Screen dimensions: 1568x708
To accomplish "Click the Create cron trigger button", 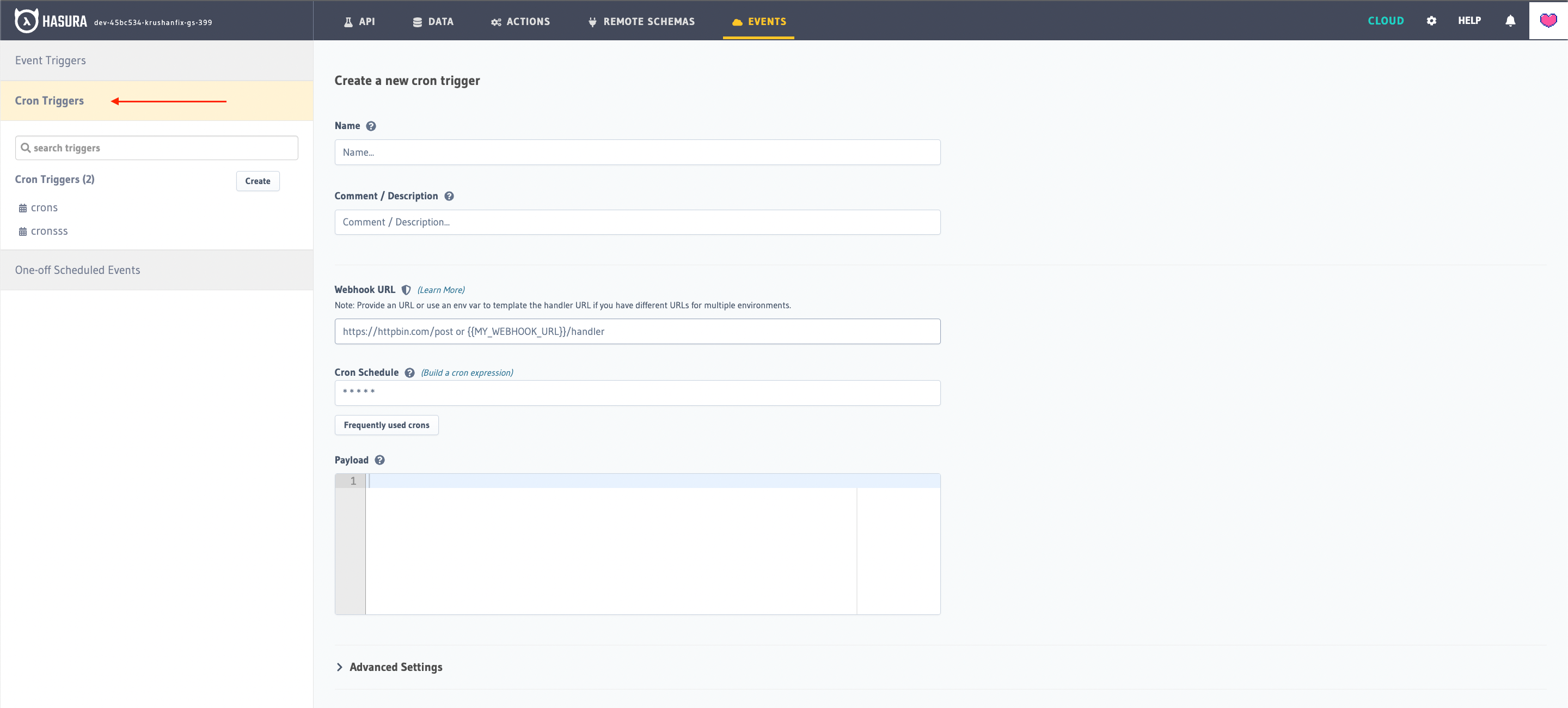I will [x=258, y=181].
